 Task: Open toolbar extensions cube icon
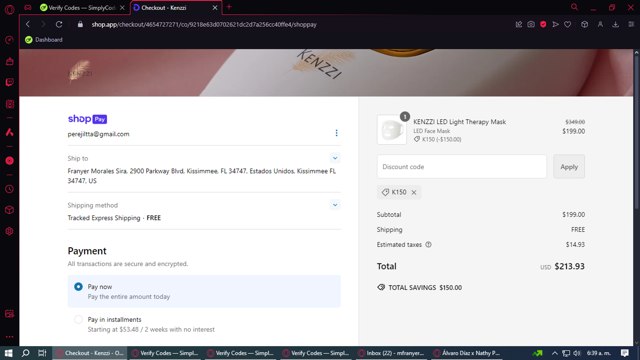(584, 24)
